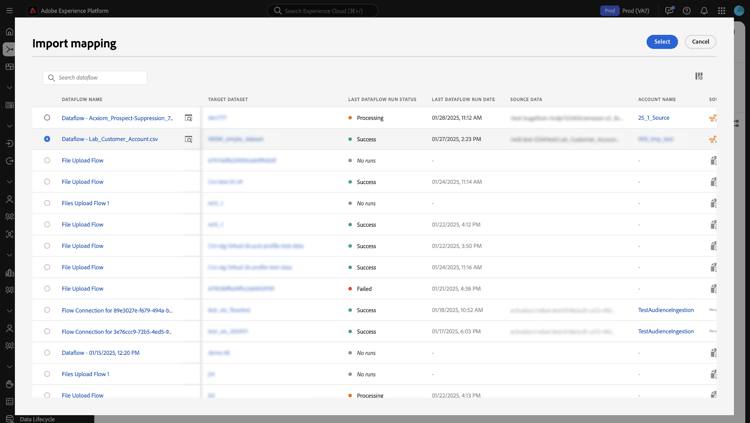
Task: Open the Prod (VA7) sandbox switcher
Action: 625,11
